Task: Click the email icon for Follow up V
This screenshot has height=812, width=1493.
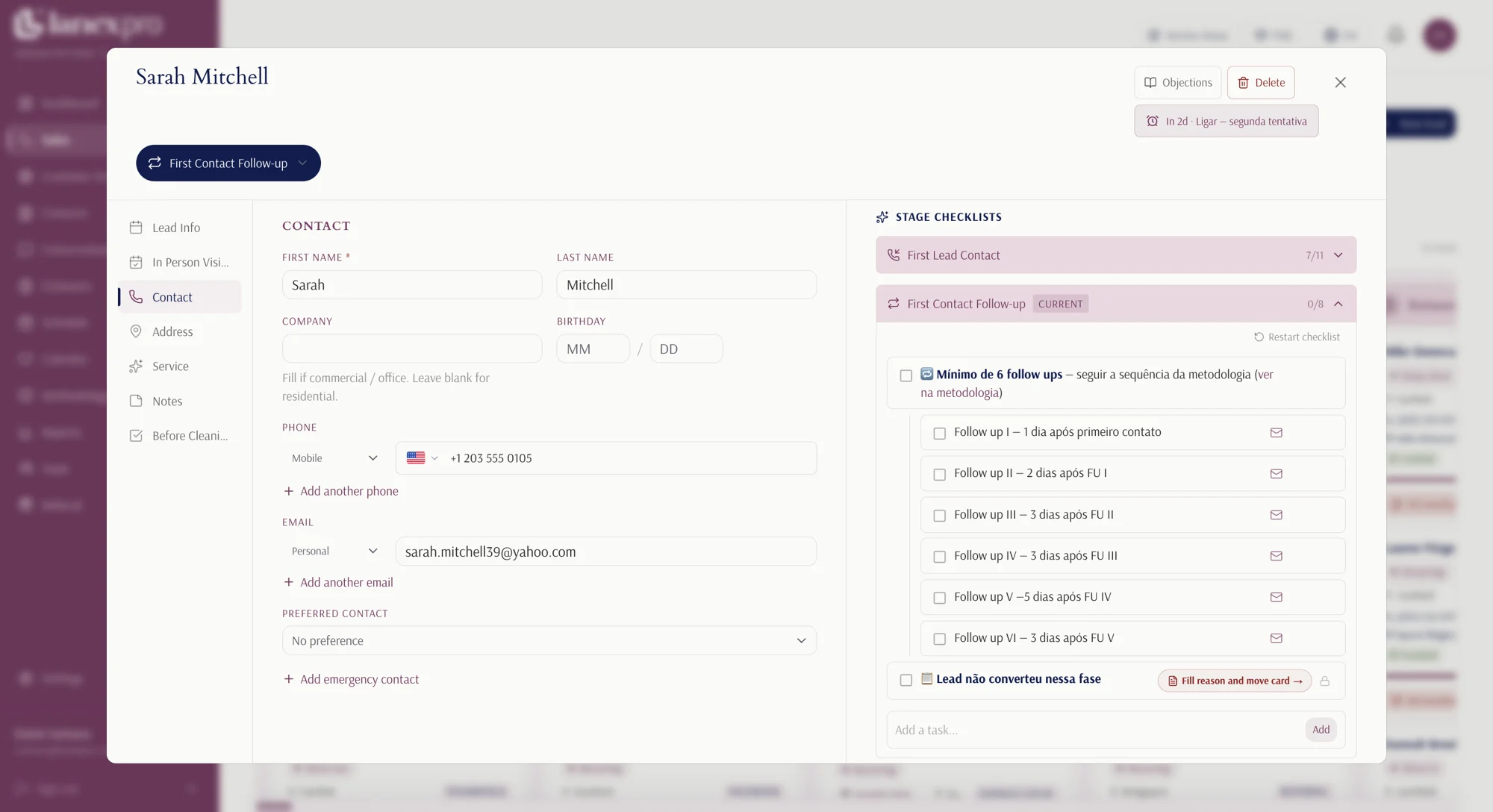Action: (1276, 597)
